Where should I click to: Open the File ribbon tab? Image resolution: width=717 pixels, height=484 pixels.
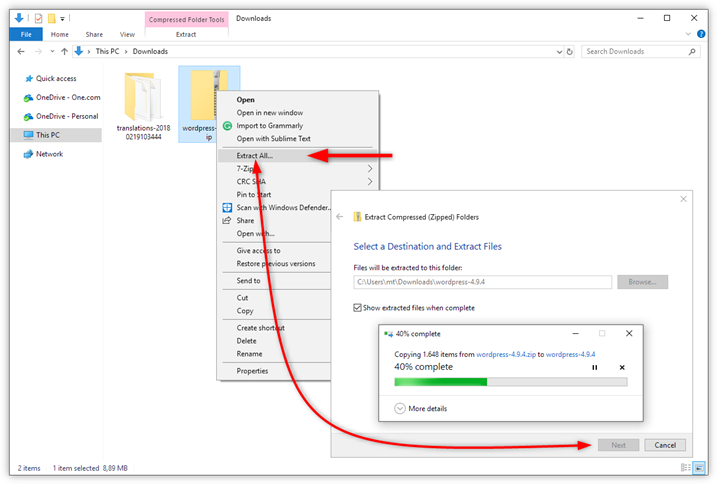(x=26, y=34)
